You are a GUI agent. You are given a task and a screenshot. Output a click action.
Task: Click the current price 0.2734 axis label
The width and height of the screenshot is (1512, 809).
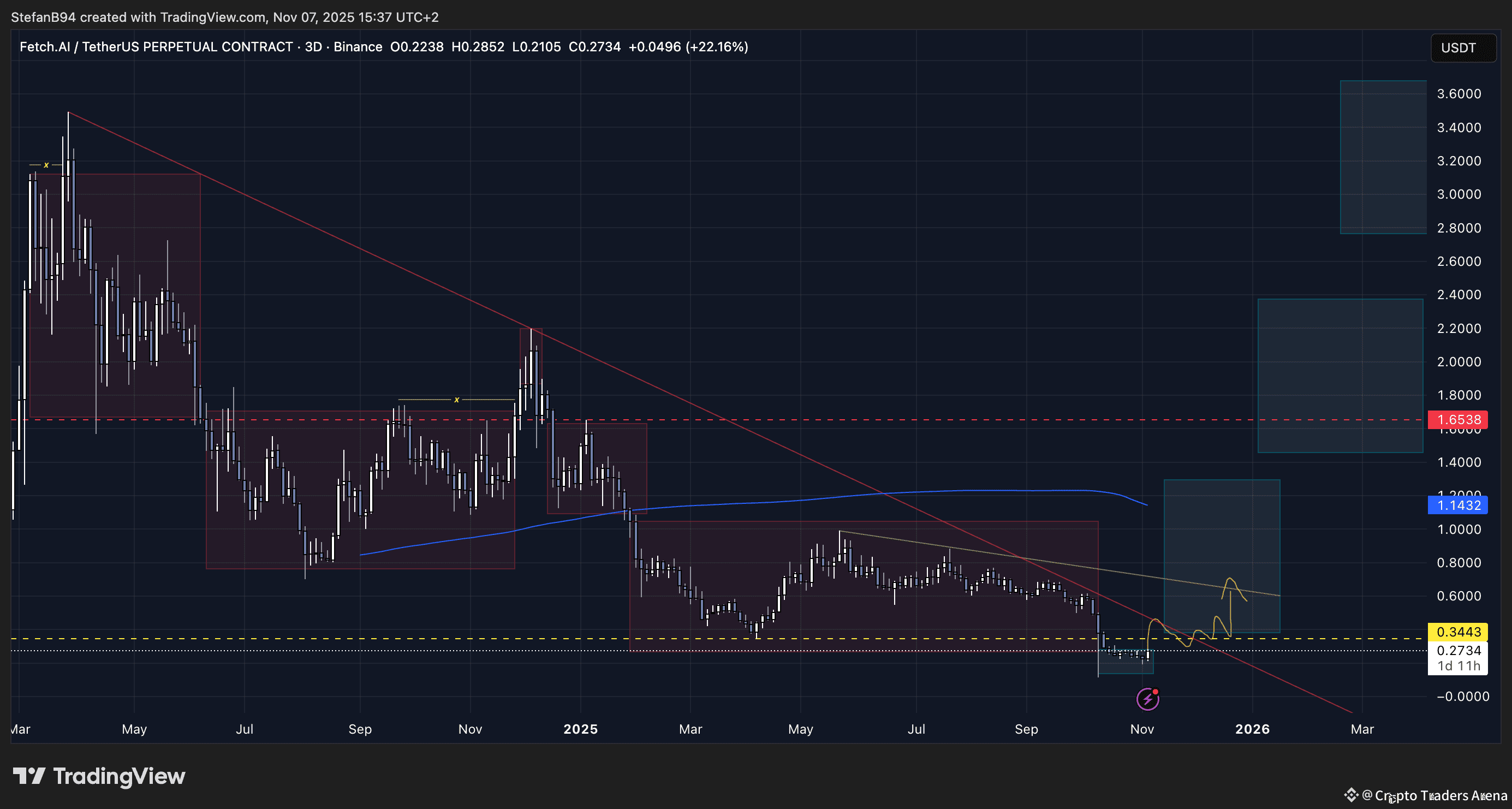click(1458, 651)
